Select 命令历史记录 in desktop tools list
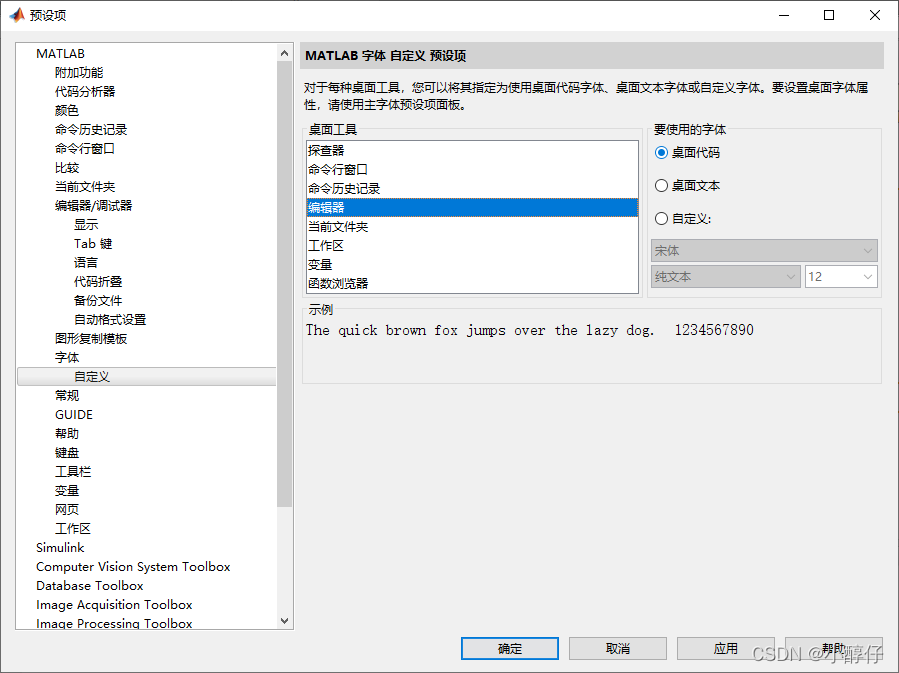 (x=472, y=189)
